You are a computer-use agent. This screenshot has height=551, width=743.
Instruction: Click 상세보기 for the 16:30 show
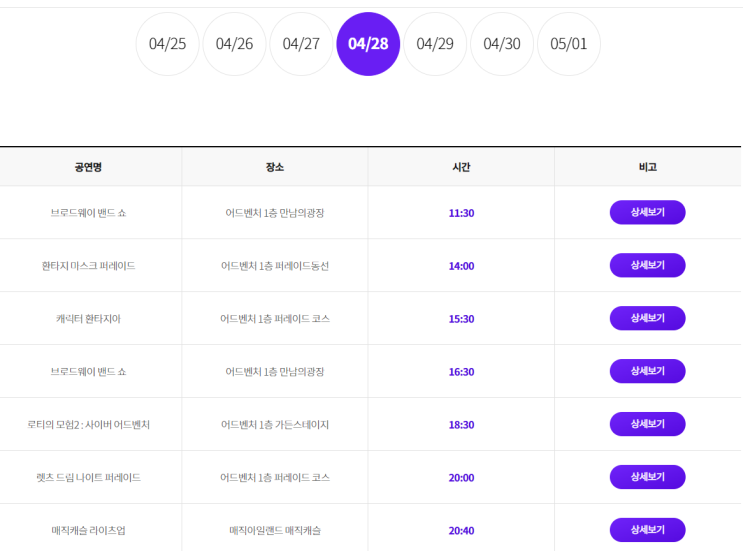click(x=647, y=371)
